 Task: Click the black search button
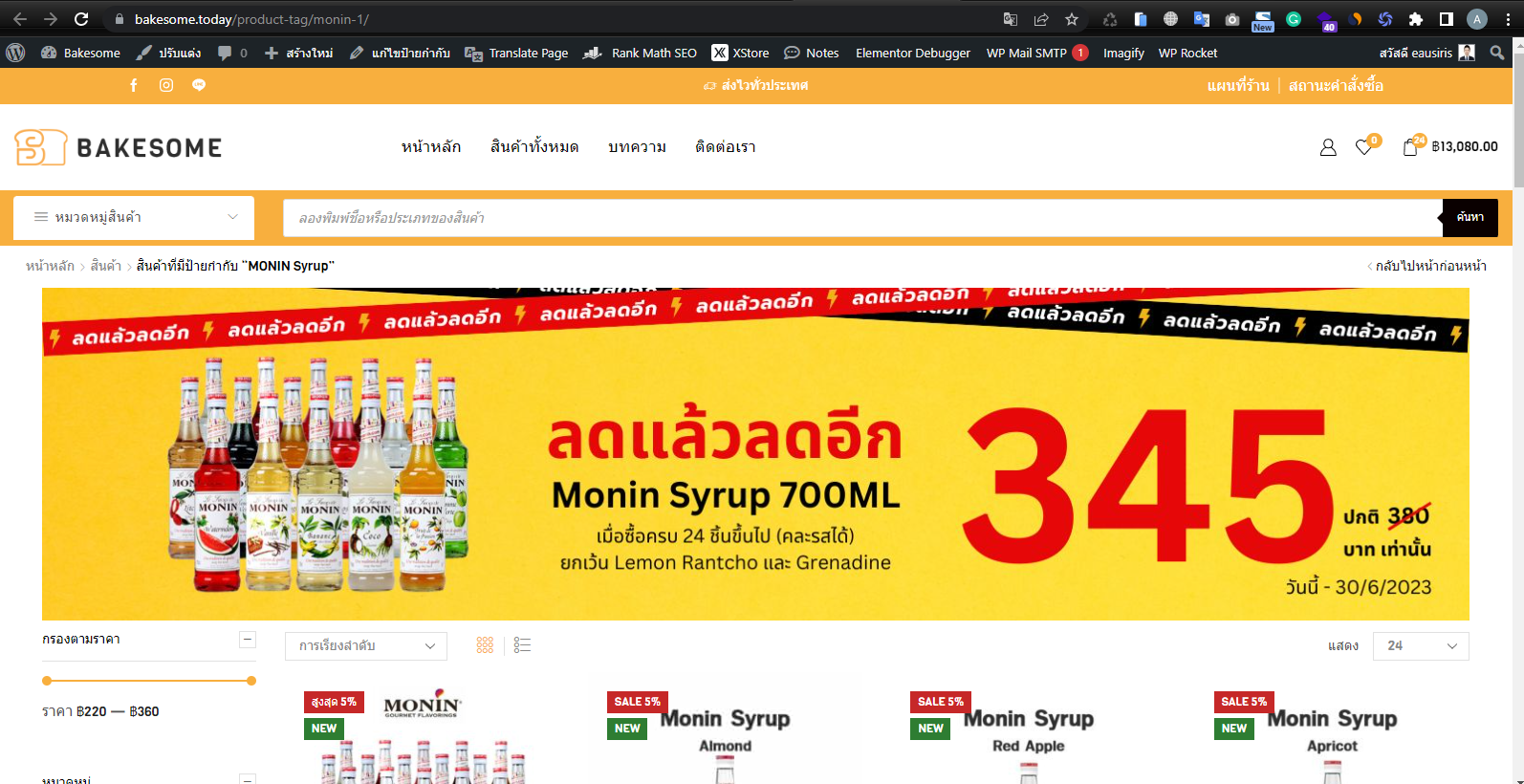1470,217
